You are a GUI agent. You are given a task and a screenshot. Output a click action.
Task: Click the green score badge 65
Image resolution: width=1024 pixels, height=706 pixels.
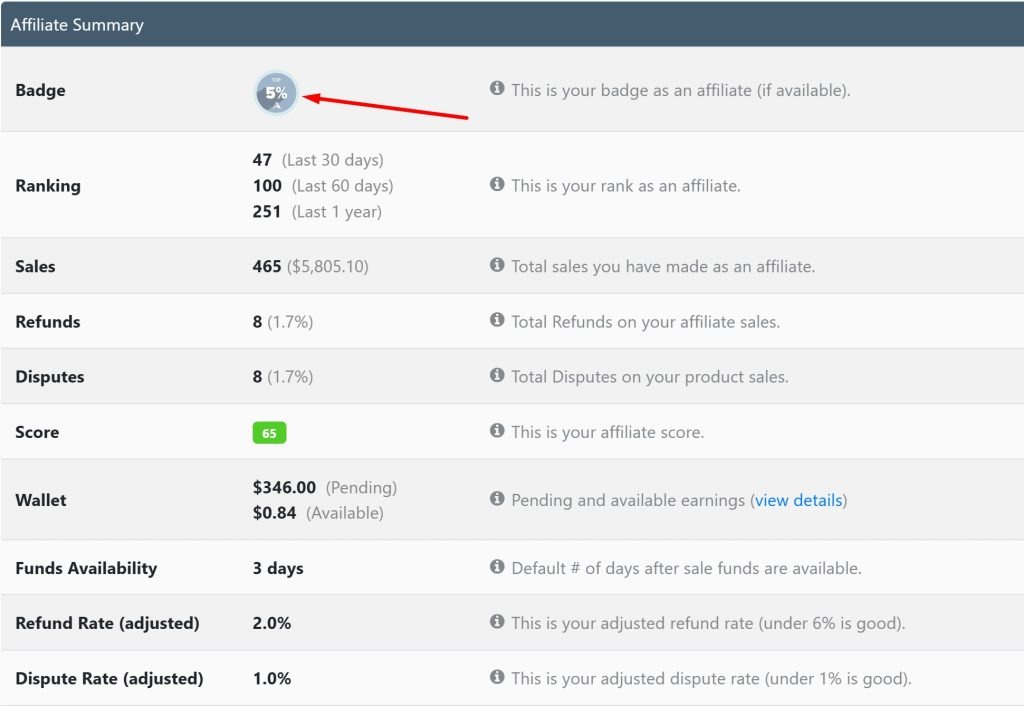click(269, 433)
